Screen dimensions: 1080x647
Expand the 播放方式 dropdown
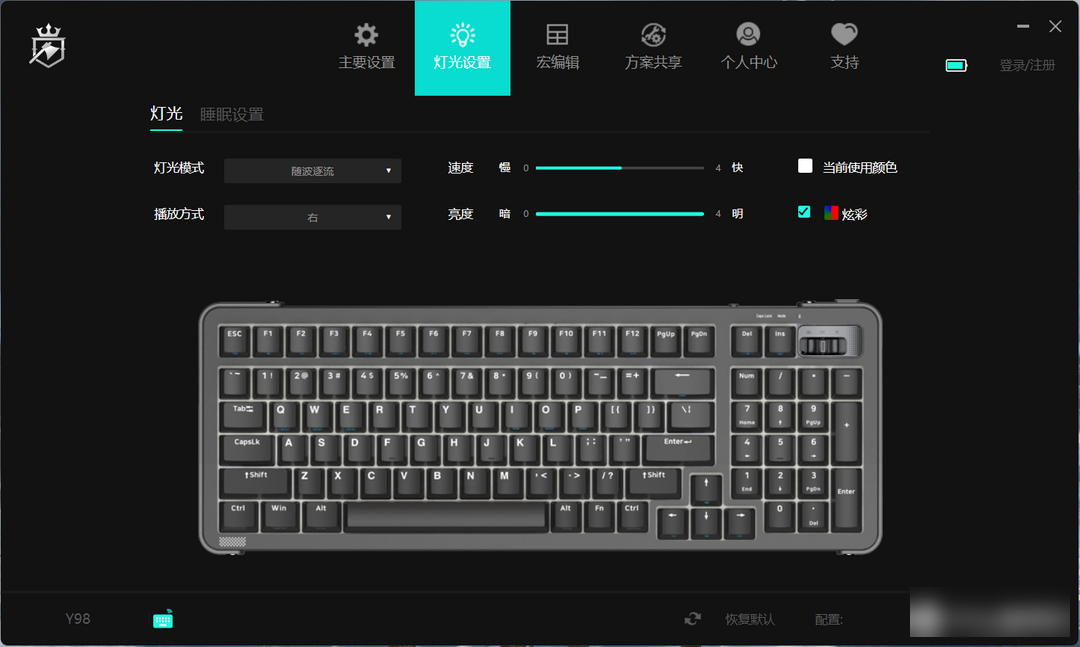pos(313,217)
